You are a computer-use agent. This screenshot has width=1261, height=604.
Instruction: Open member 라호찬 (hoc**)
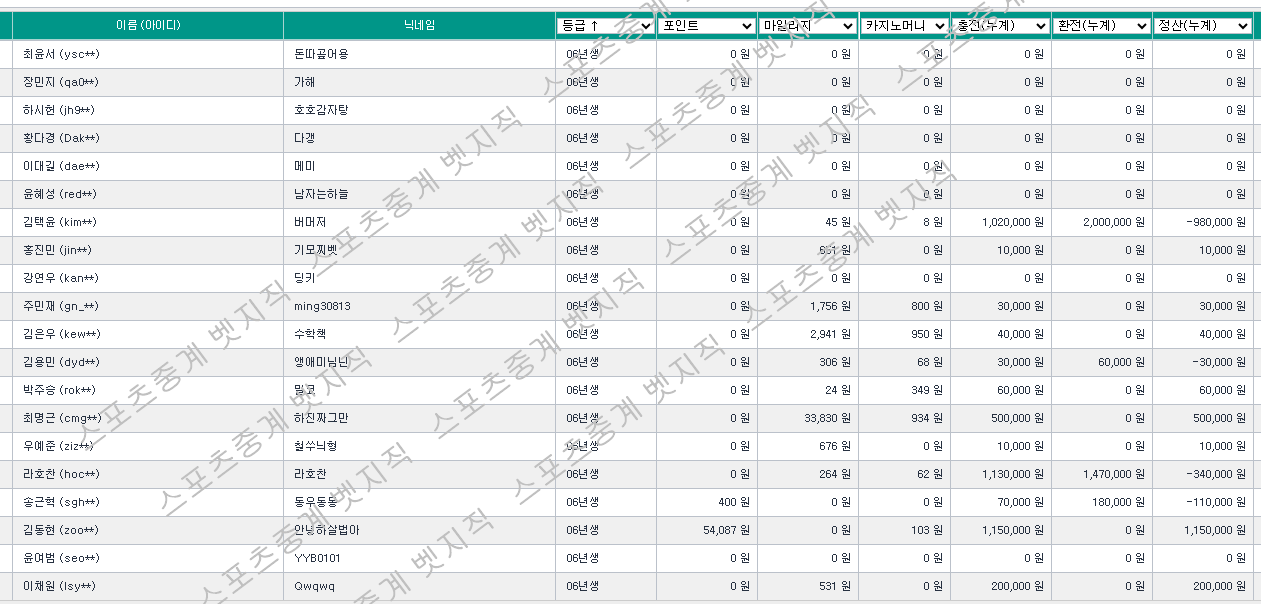(60, 474)
